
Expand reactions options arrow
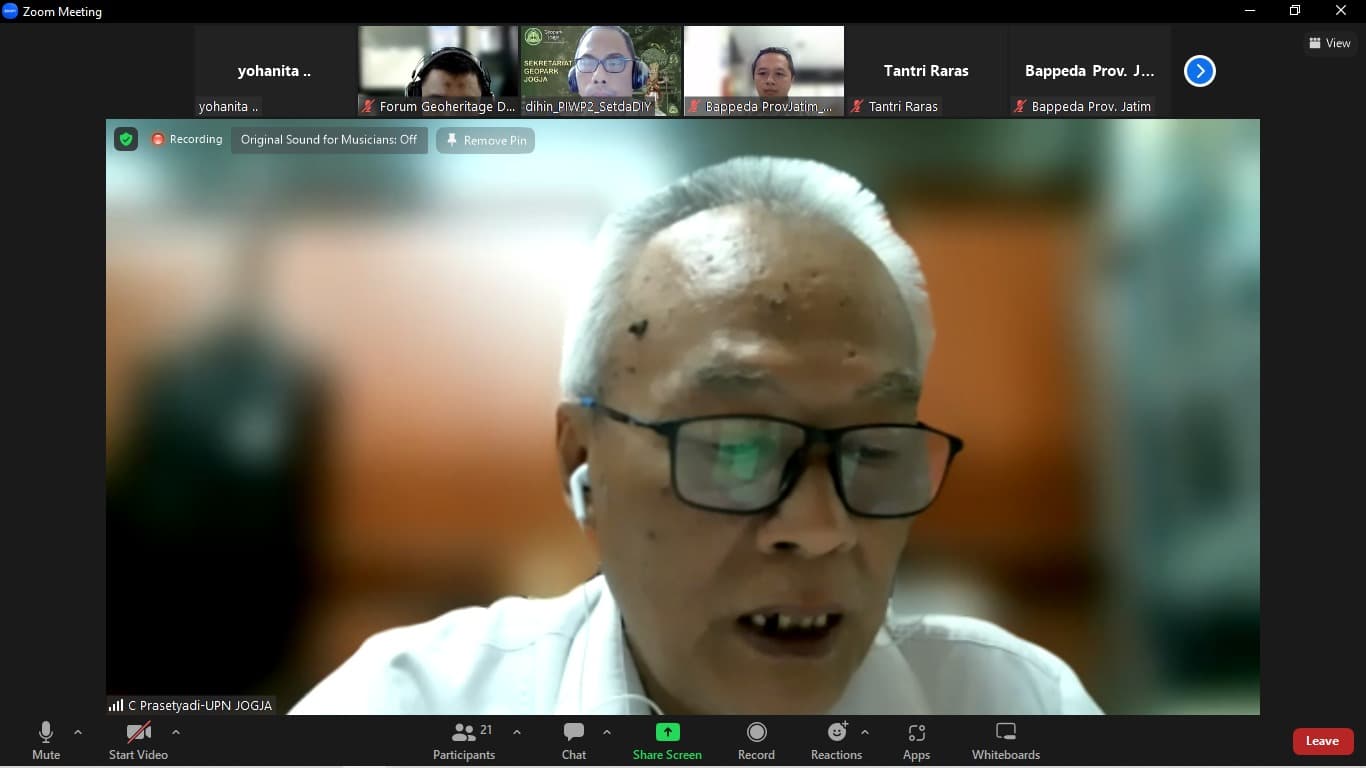coord(865,732)
